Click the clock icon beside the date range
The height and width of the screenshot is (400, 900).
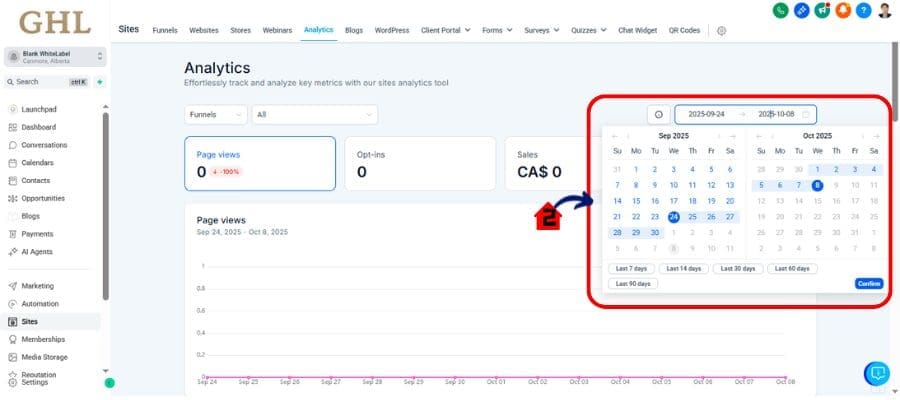pyautogui.click(x=659, y=115)
